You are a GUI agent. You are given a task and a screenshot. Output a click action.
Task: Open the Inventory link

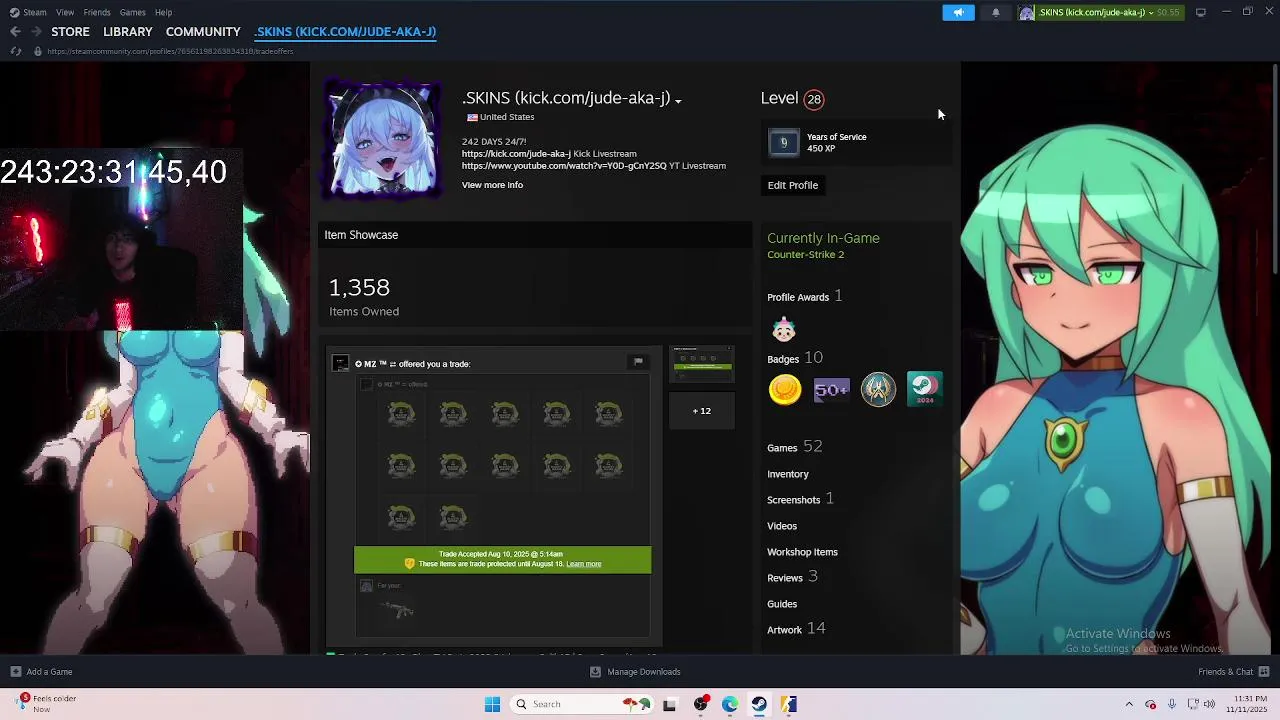tap(788, 474)
